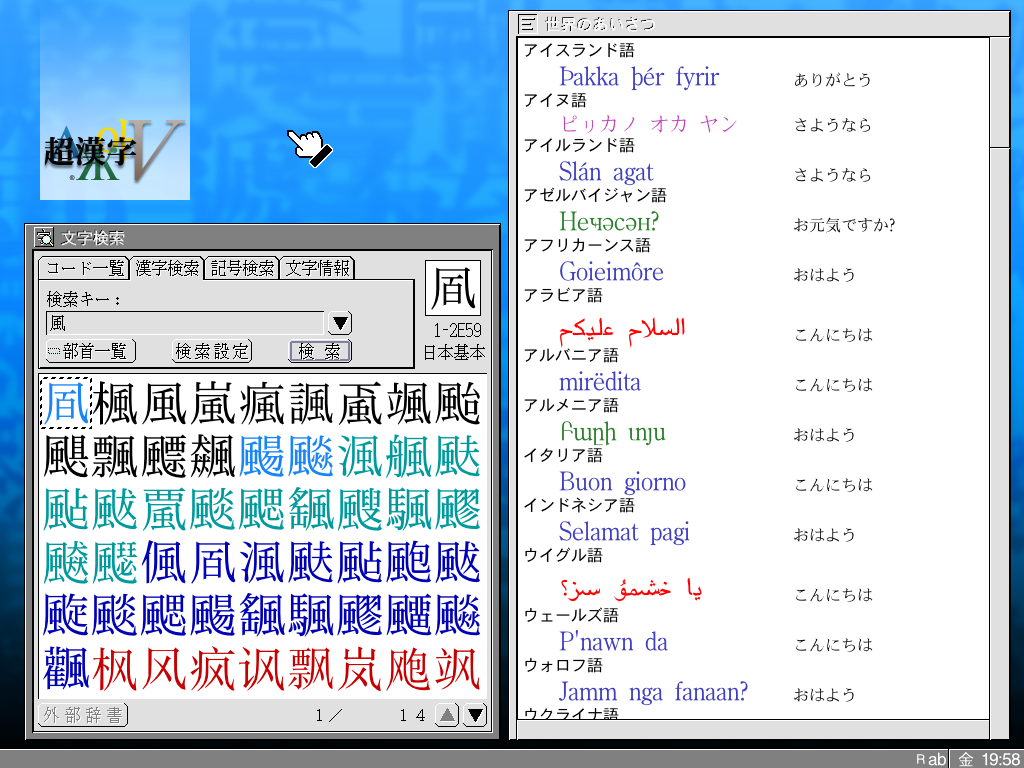Switch to the コード一覧 tab
Viewport: 1024px width, 768px height.
click(84, 268)
